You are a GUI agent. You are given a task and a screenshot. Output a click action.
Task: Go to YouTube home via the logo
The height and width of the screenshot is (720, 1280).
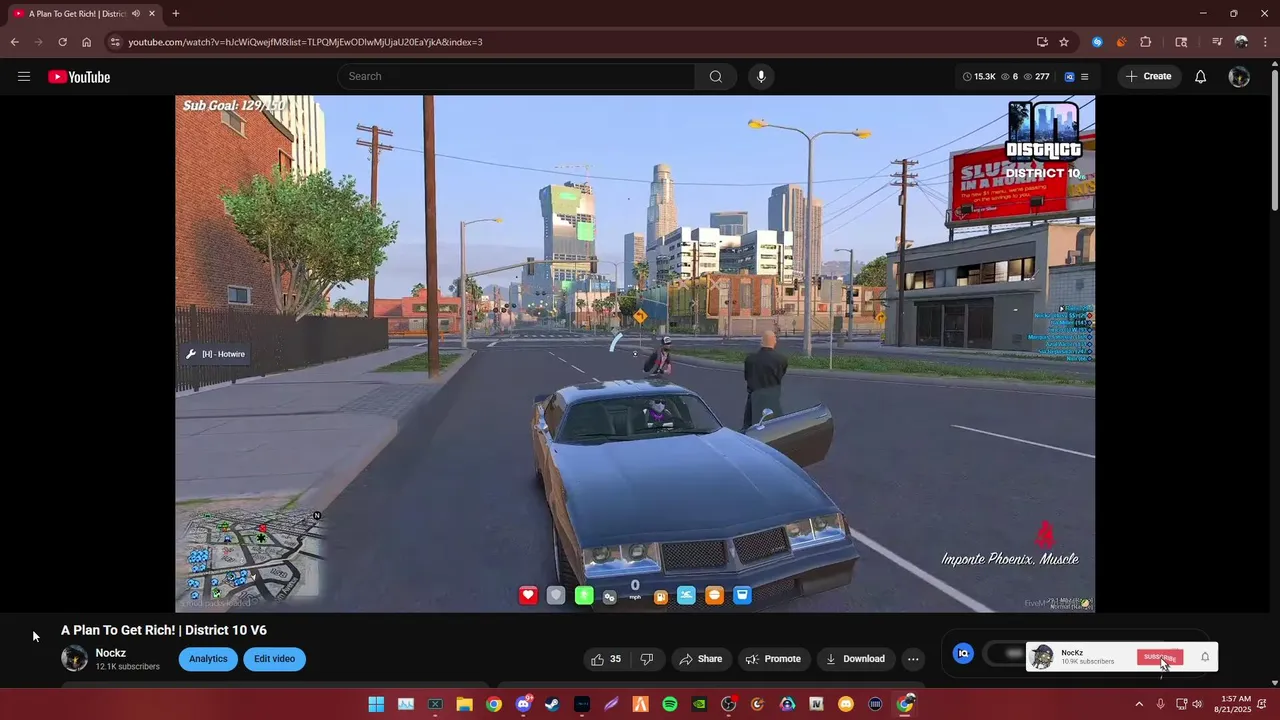coord(79,77)
